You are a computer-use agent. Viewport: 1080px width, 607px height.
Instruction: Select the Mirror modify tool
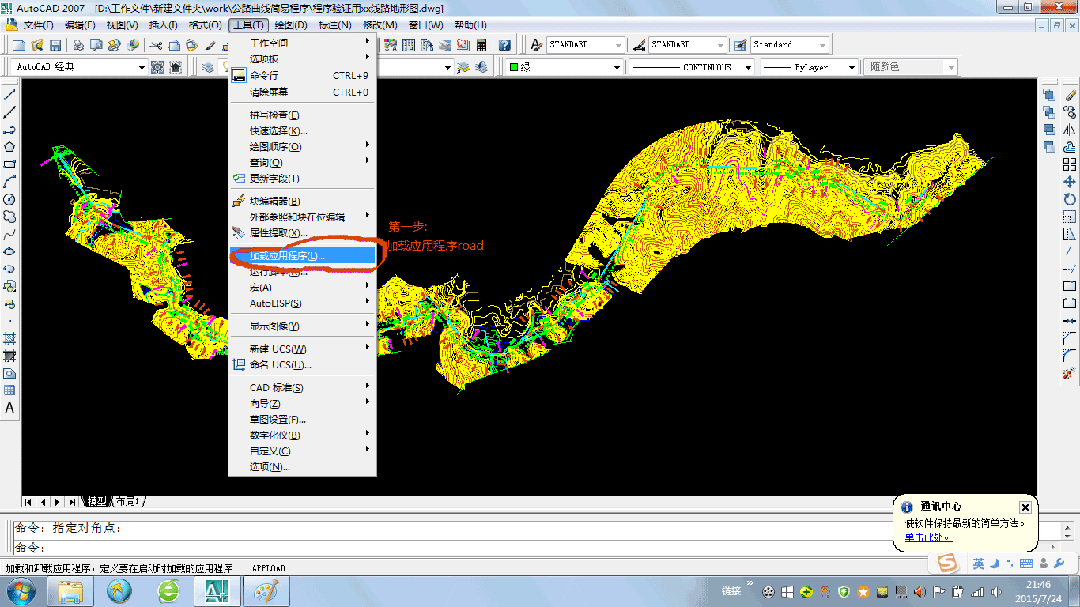(x=1070, y=130)
